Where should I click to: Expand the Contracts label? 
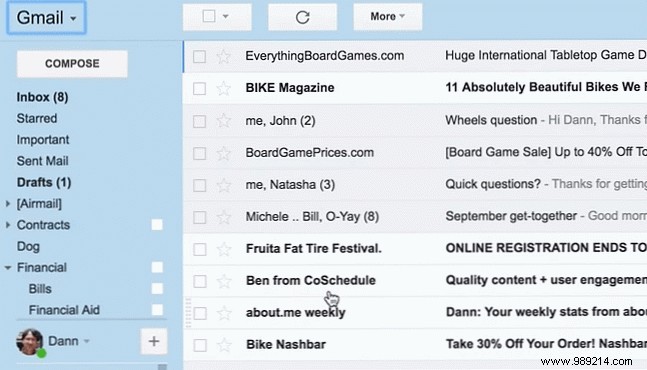click(7, 225)
